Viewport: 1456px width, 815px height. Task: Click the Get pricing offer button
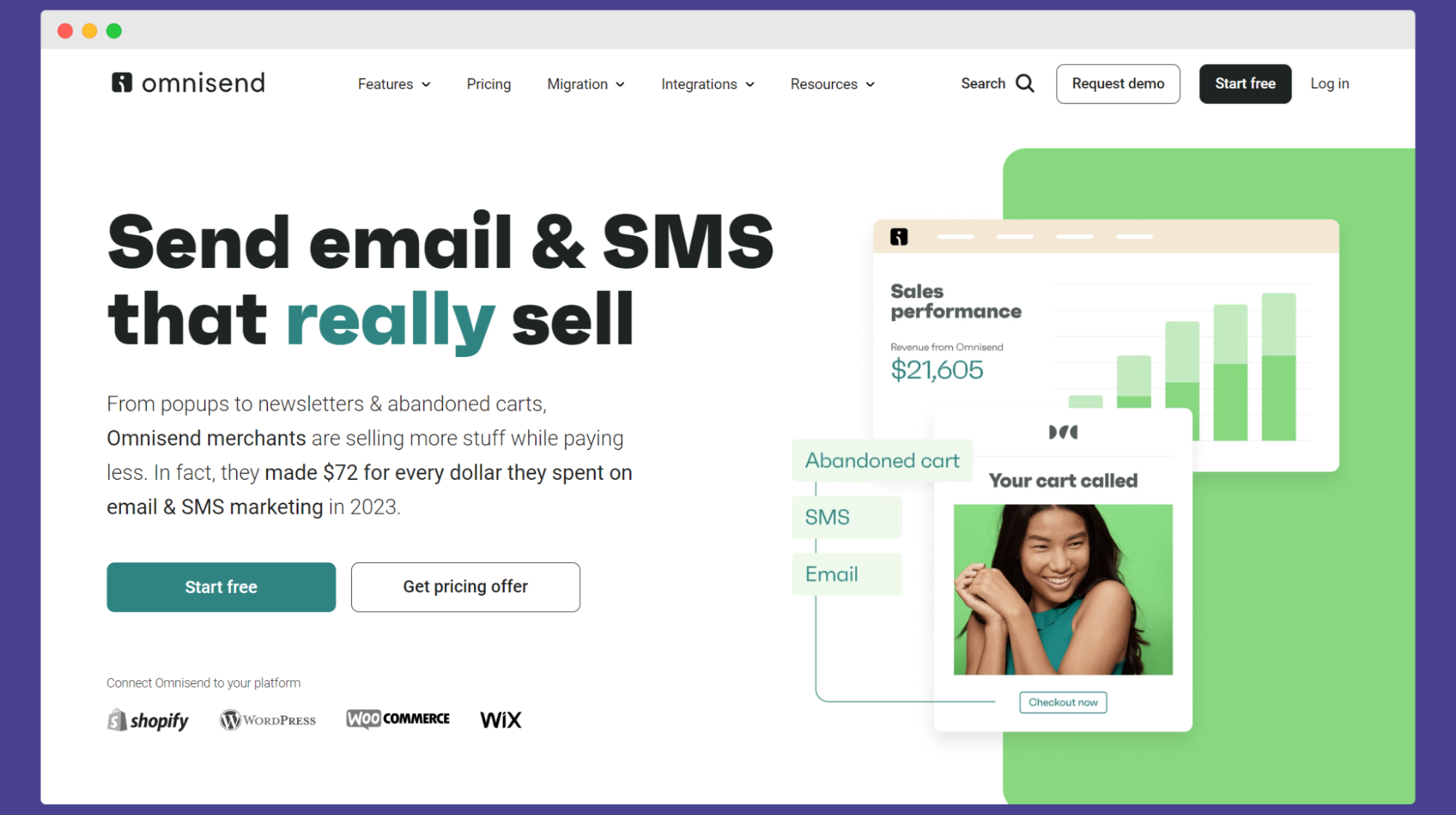click(465, 587)
